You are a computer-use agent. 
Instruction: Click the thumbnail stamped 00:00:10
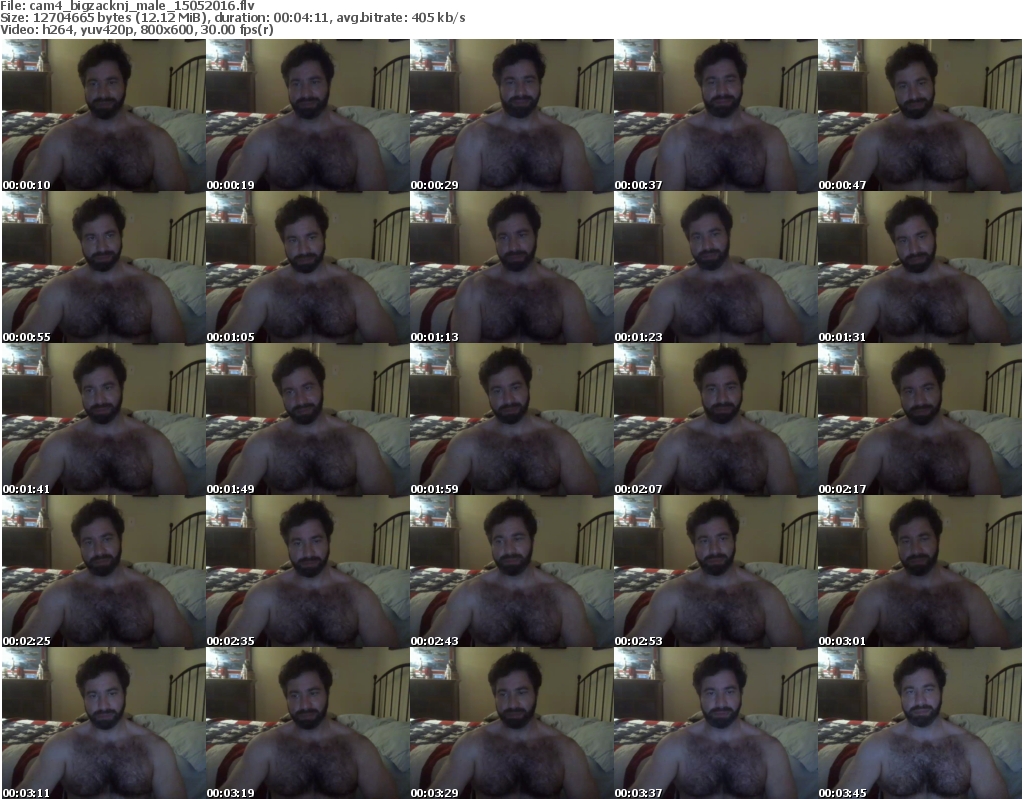click(104, 115)
